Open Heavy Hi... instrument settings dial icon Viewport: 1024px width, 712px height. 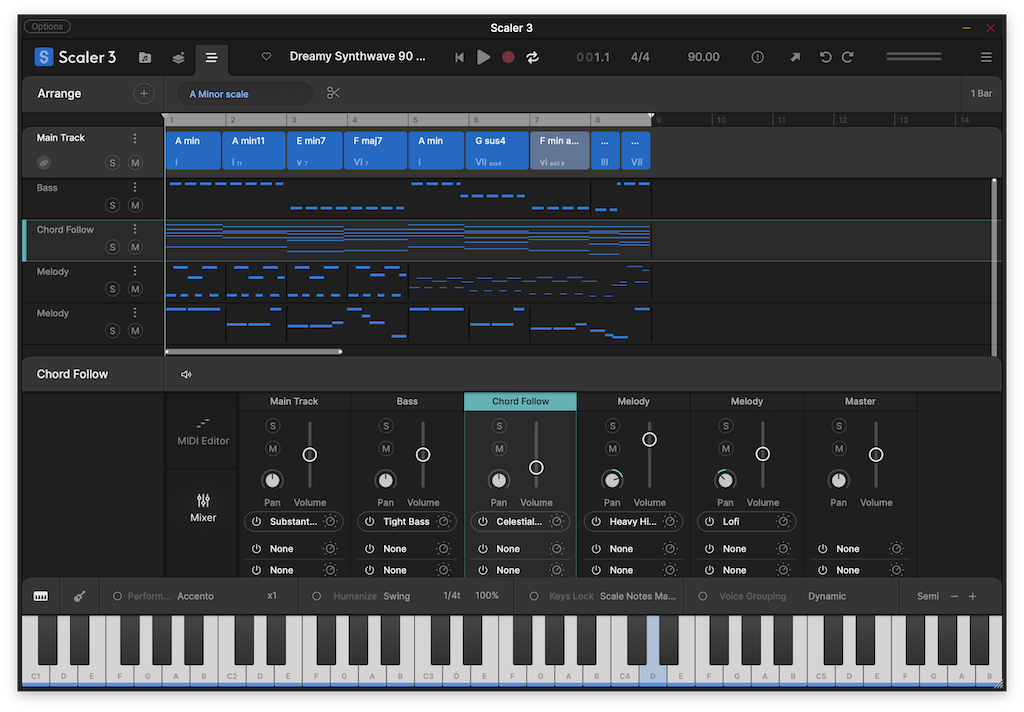[671, 521]
